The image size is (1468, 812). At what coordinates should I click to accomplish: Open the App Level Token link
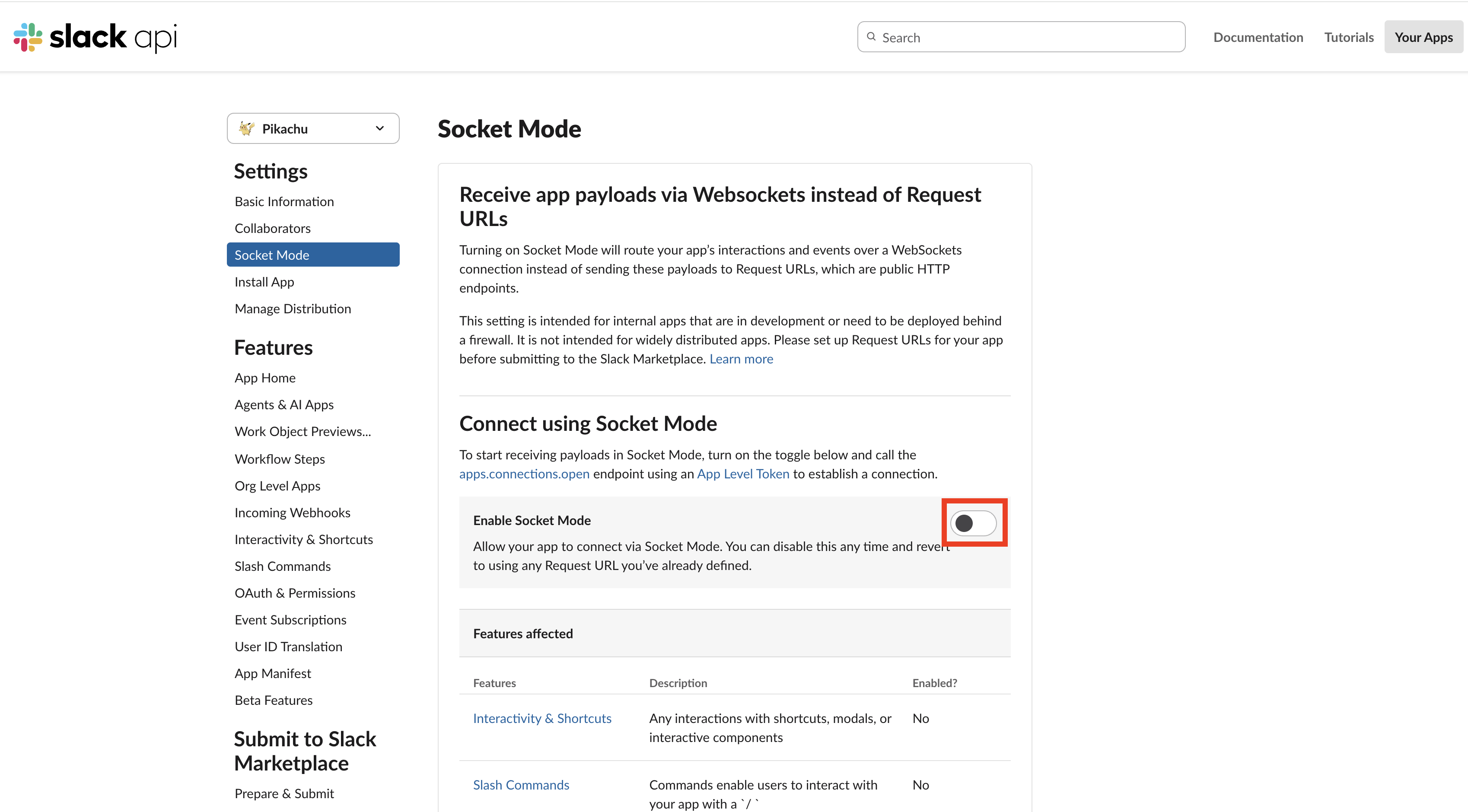[x=743, y=474]
